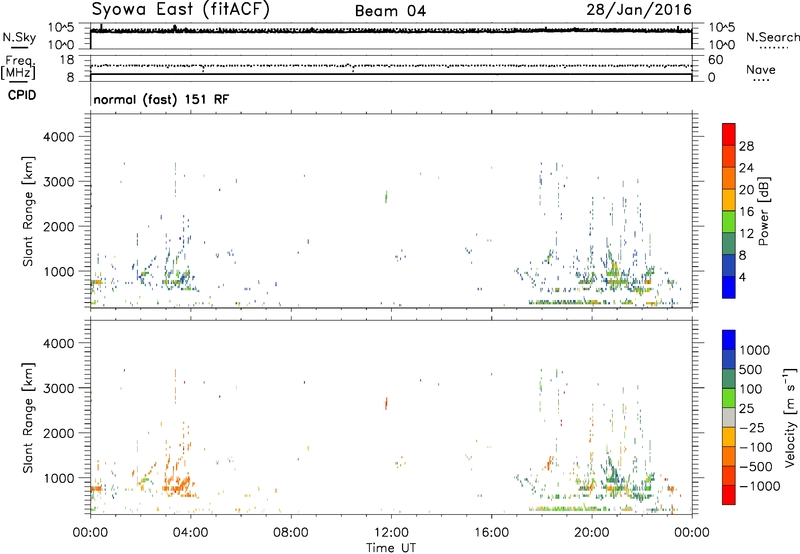The height and width of the screenshot is (554, 800).
Task: Select the 'Freq. [MHz]' axis label
Action: 18,68
